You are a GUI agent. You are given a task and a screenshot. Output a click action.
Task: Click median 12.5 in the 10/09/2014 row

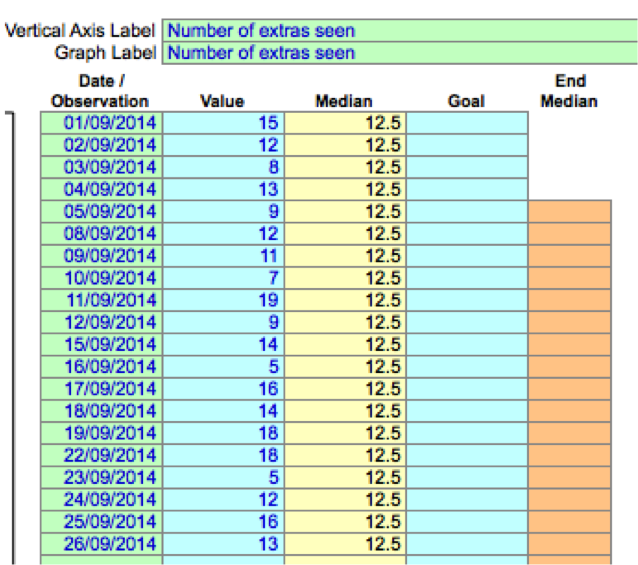pyautogui.click(x=345, y=278)
